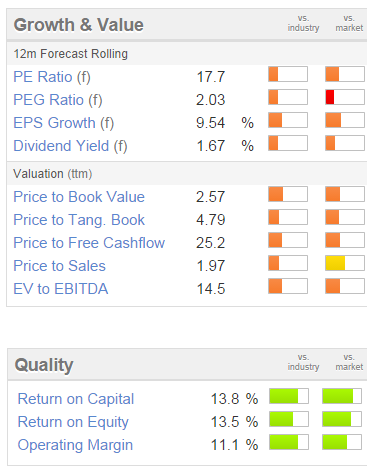
Task: Click the EPS Growth (f) link
Action: click(x=64, y=123)
